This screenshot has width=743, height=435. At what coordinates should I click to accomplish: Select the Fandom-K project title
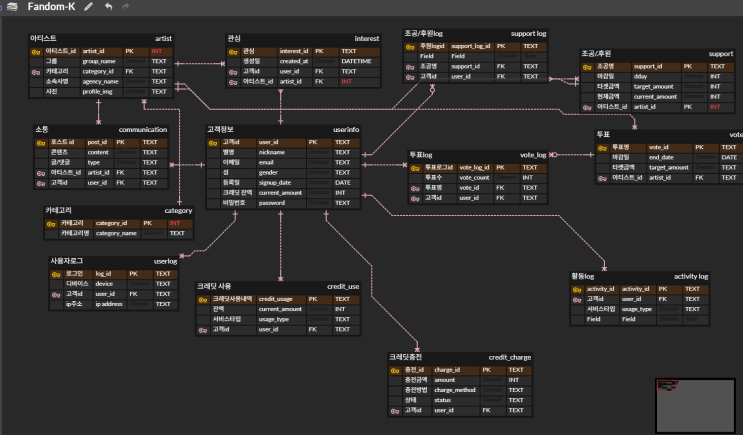[51, 7]
